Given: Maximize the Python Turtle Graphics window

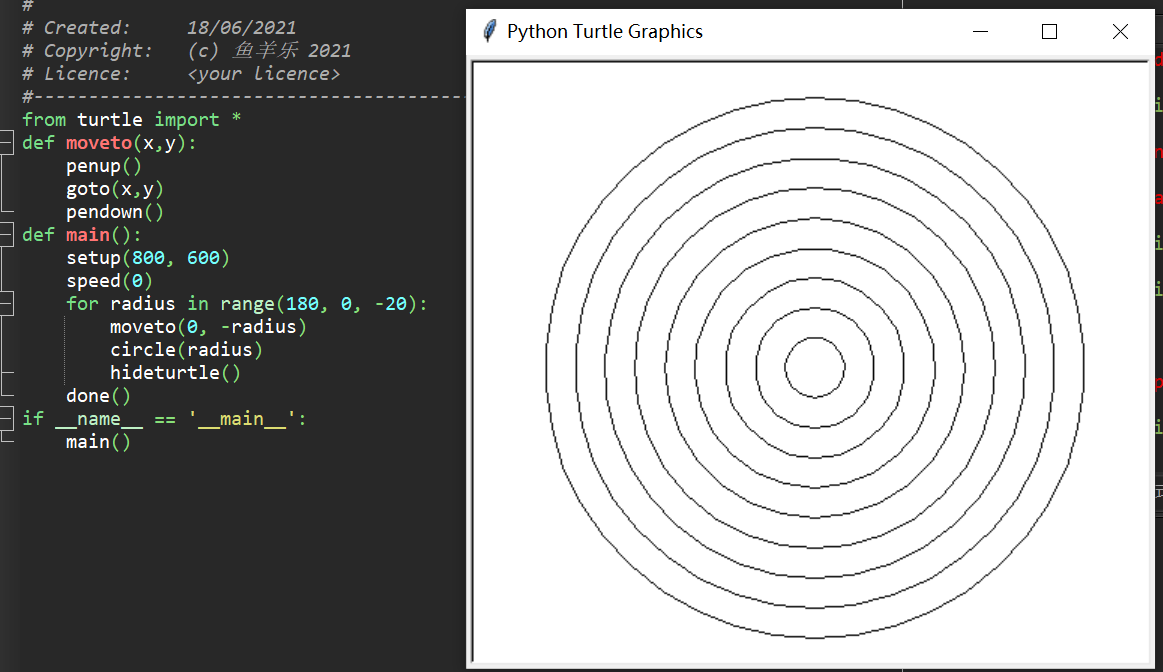Looking at the screenshot, I should pos(1049,31).
